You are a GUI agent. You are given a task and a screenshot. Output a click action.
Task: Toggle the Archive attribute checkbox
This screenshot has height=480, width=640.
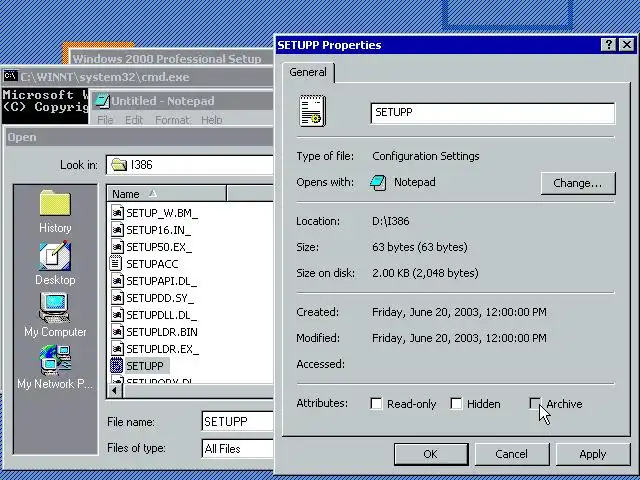(x=535, y=404)
